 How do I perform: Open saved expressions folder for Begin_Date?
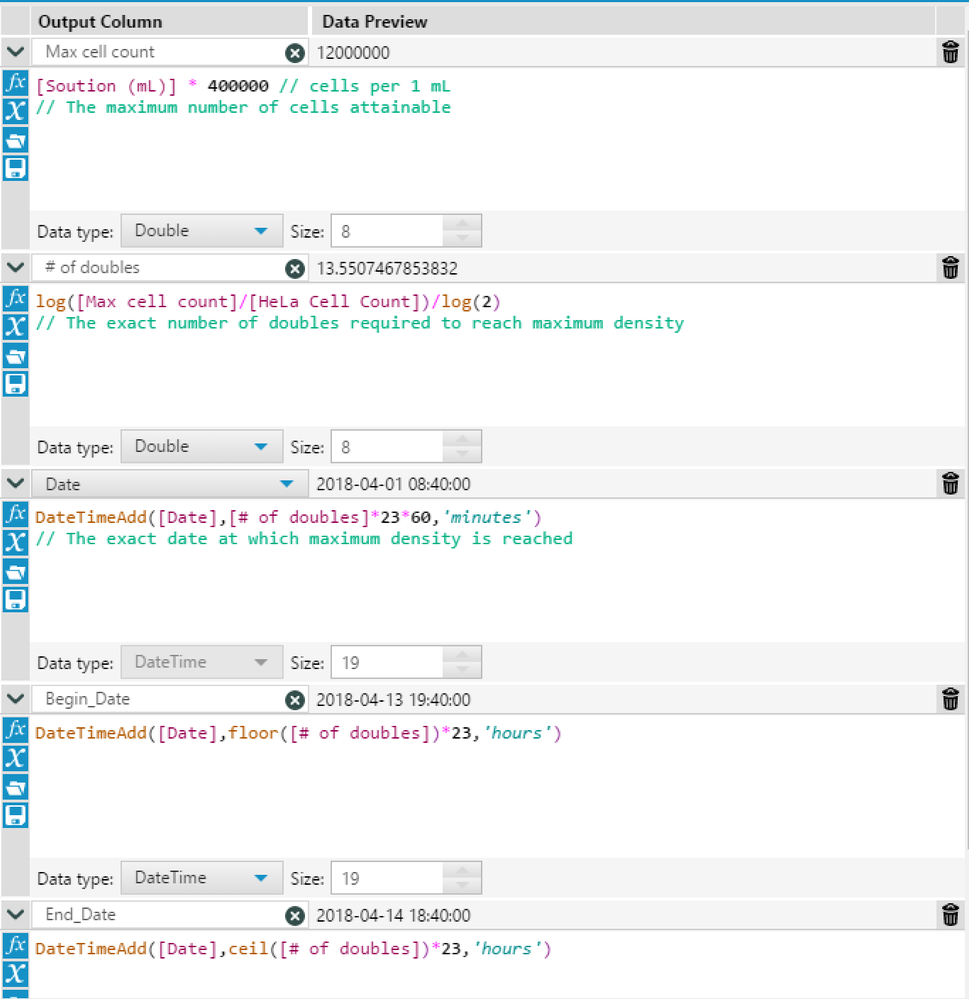(15, 786)
